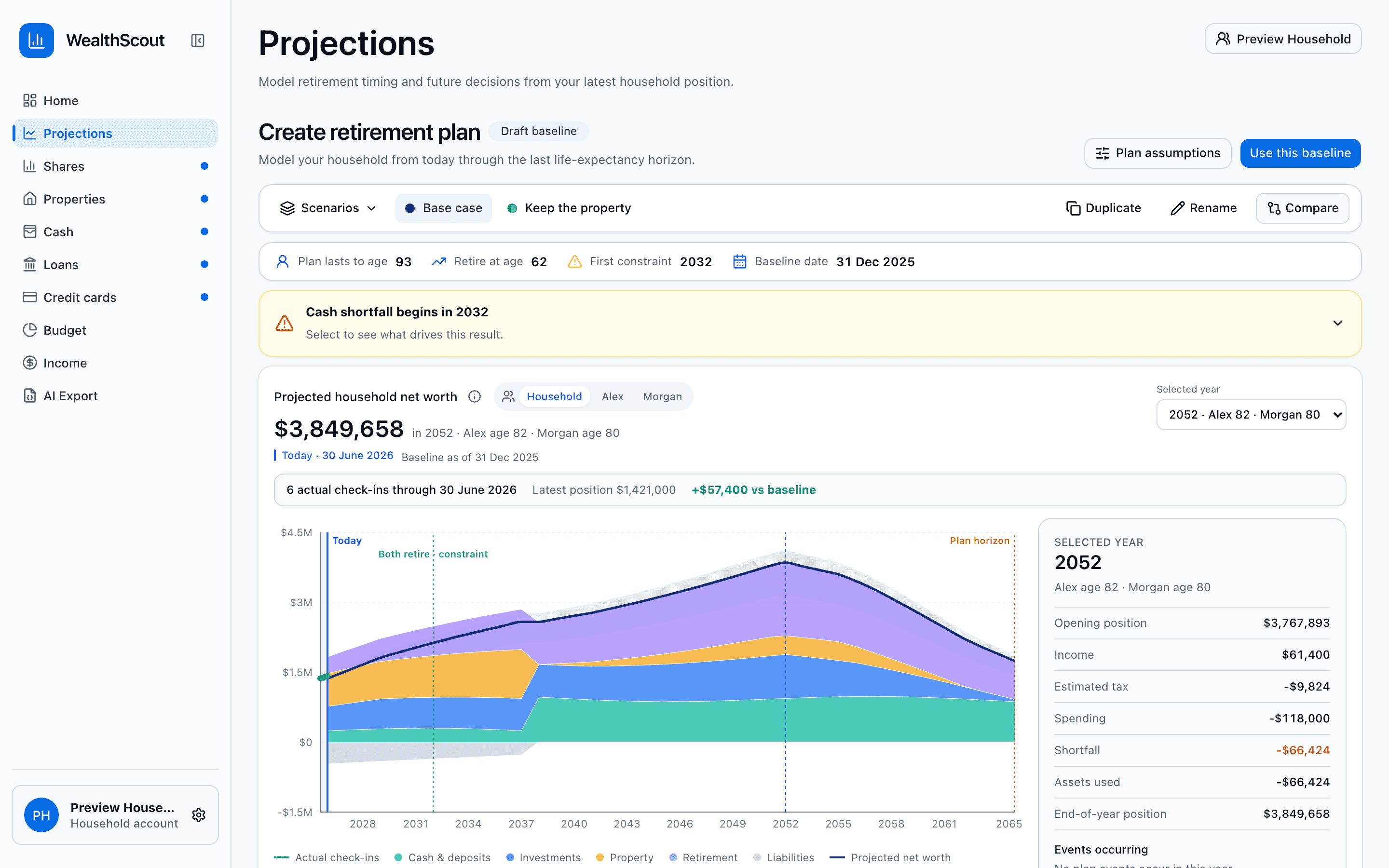Toggle Actual check-ins legend line
1389x868 pixels.
[327, 857]
